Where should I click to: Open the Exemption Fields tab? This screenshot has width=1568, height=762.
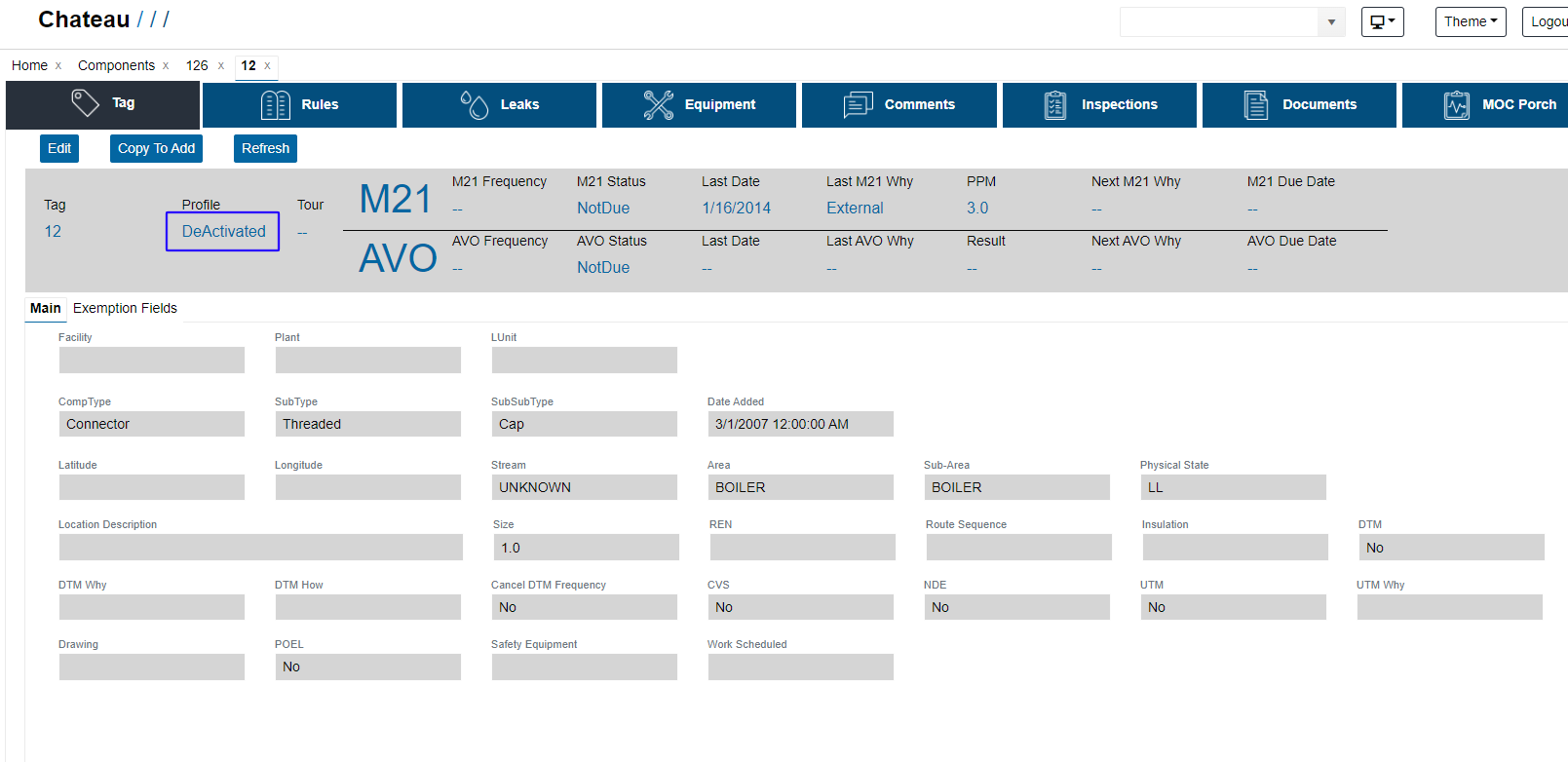click(125, 308)
